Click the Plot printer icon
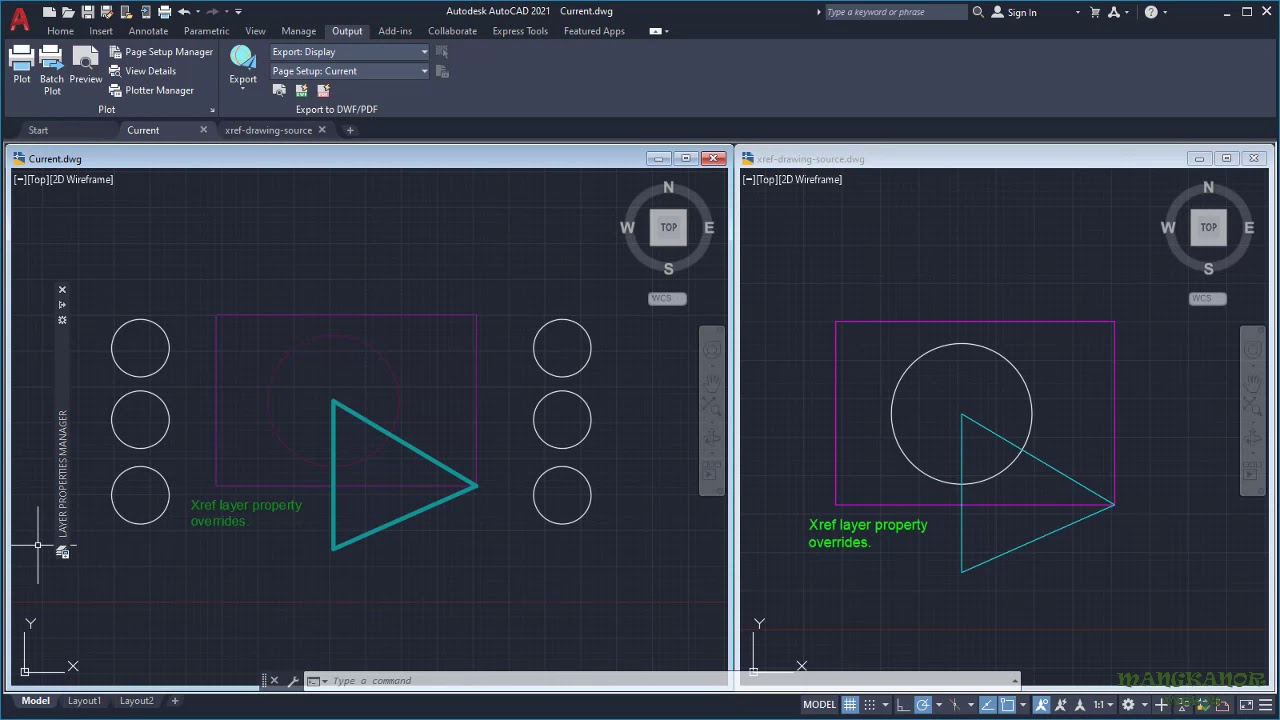This screenshot has width=1280, height=720. pos(21,58)
